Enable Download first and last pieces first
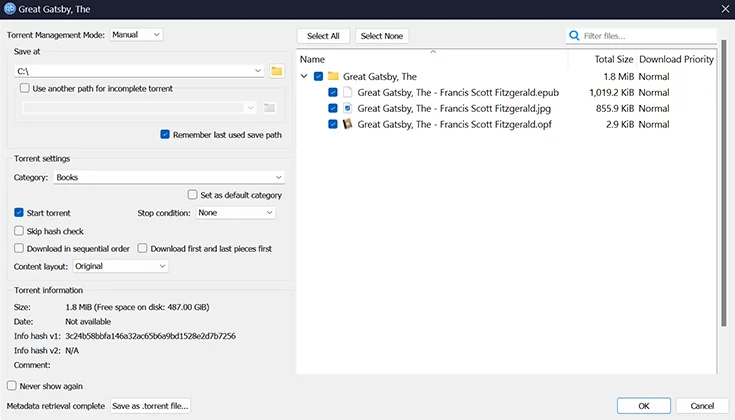This screenshot has width=735, height=420. point(142,248)
